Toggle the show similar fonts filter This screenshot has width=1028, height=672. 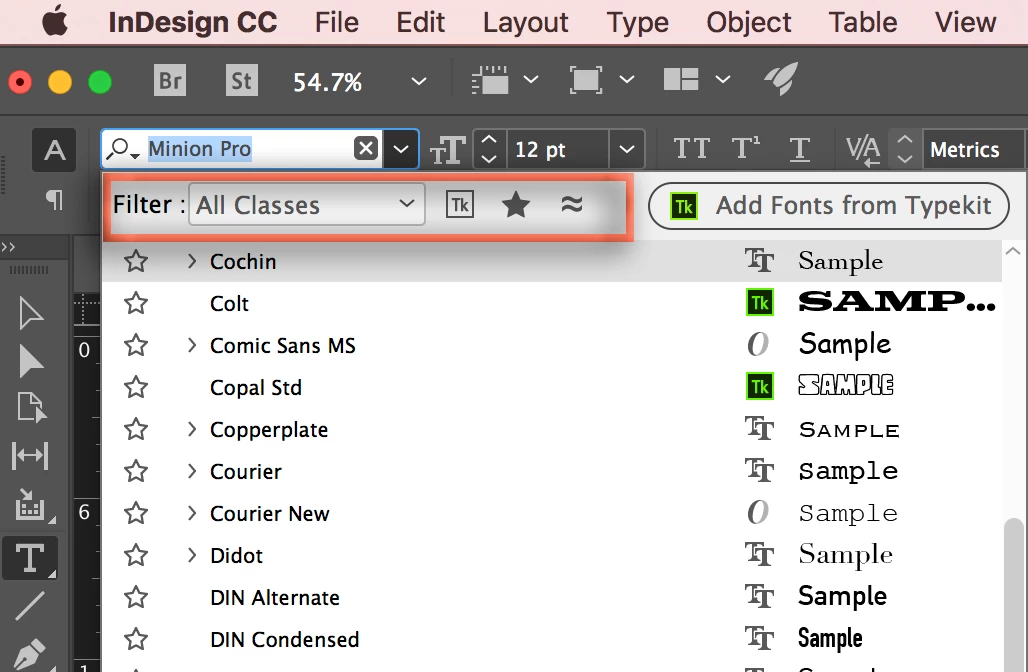(x=572, y=205)
